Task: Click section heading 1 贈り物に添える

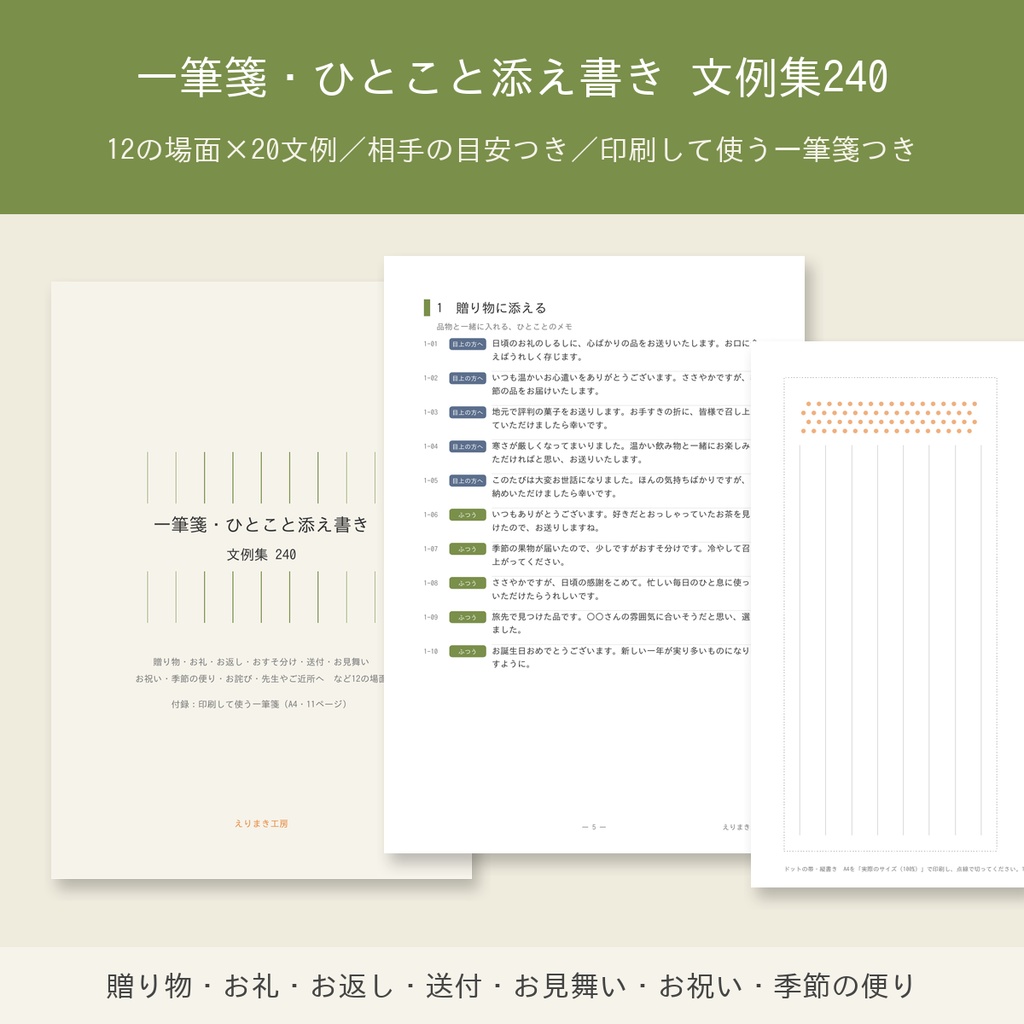Action: 491,308
